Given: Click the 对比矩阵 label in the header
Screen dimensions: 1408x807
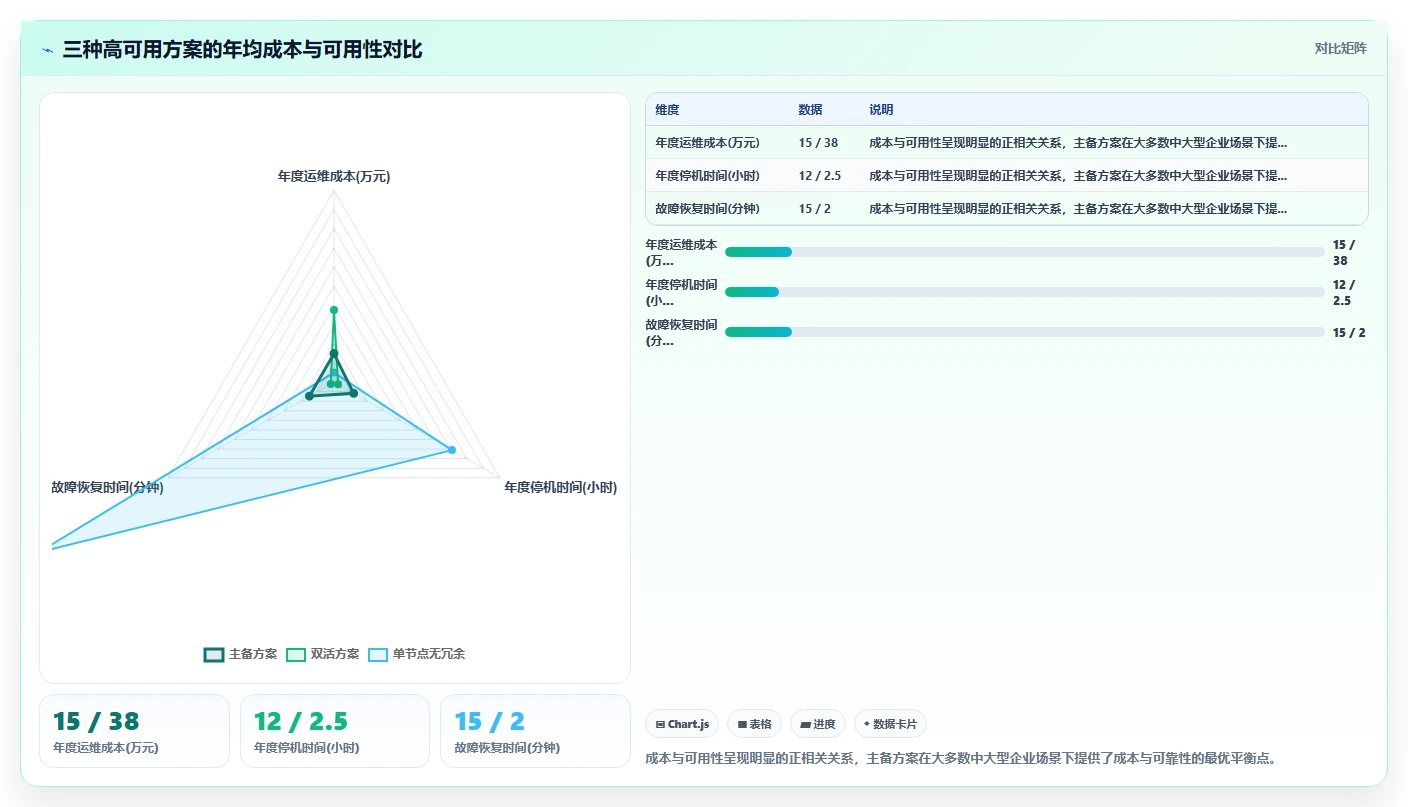Looking at the screenshot, I should tap(1340, 48).
